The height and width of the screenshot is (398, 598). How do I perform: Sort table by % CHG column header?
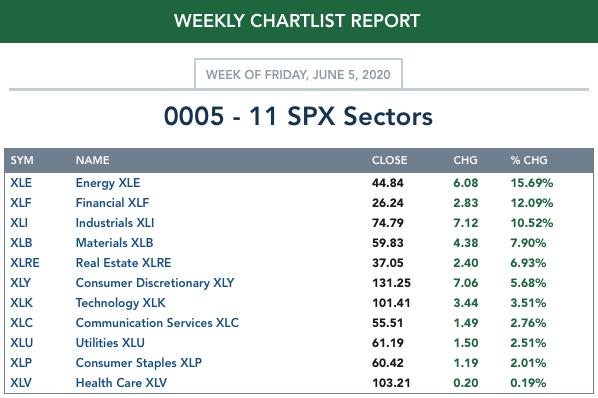(529, 160)
